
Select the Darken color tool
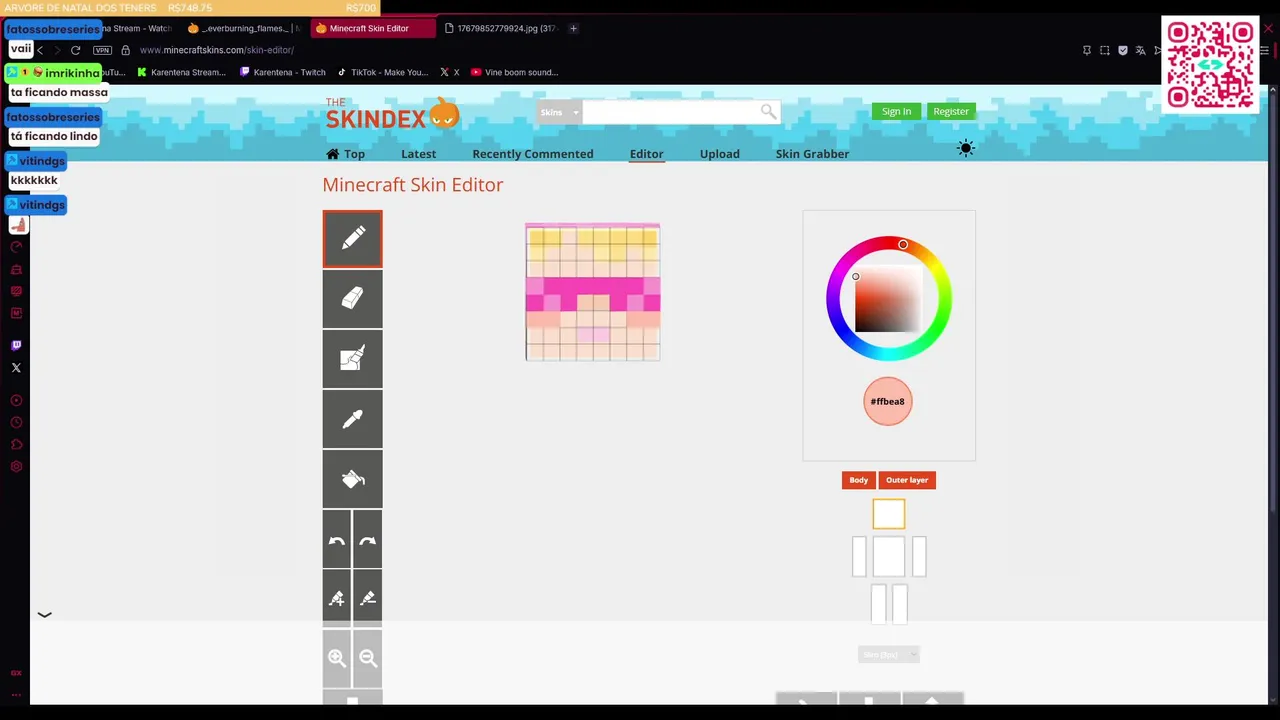(x=368, y=598)
